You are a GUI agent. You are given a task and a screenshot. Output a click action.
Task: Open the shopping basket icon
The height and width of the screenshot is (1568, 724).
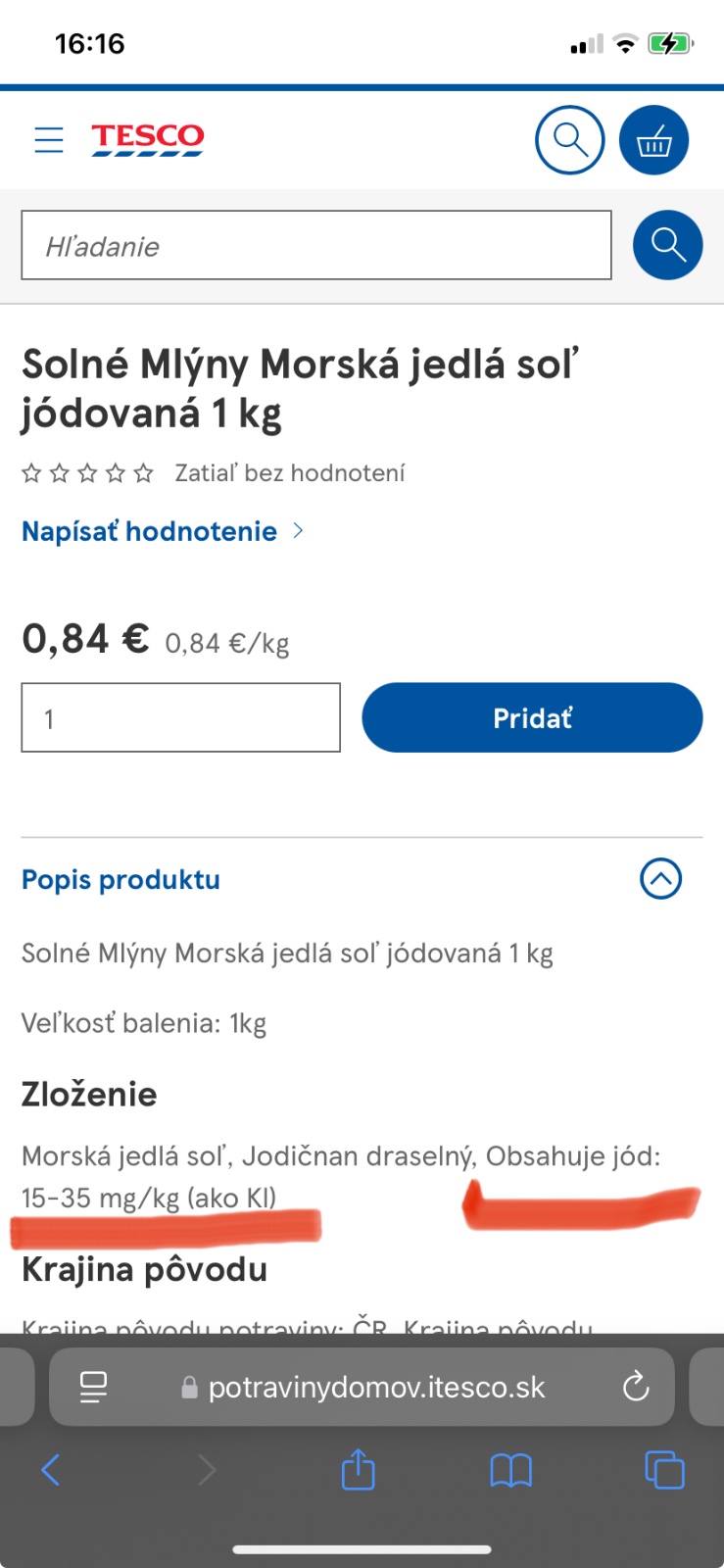pyautogui.click(x=653, y=140)
